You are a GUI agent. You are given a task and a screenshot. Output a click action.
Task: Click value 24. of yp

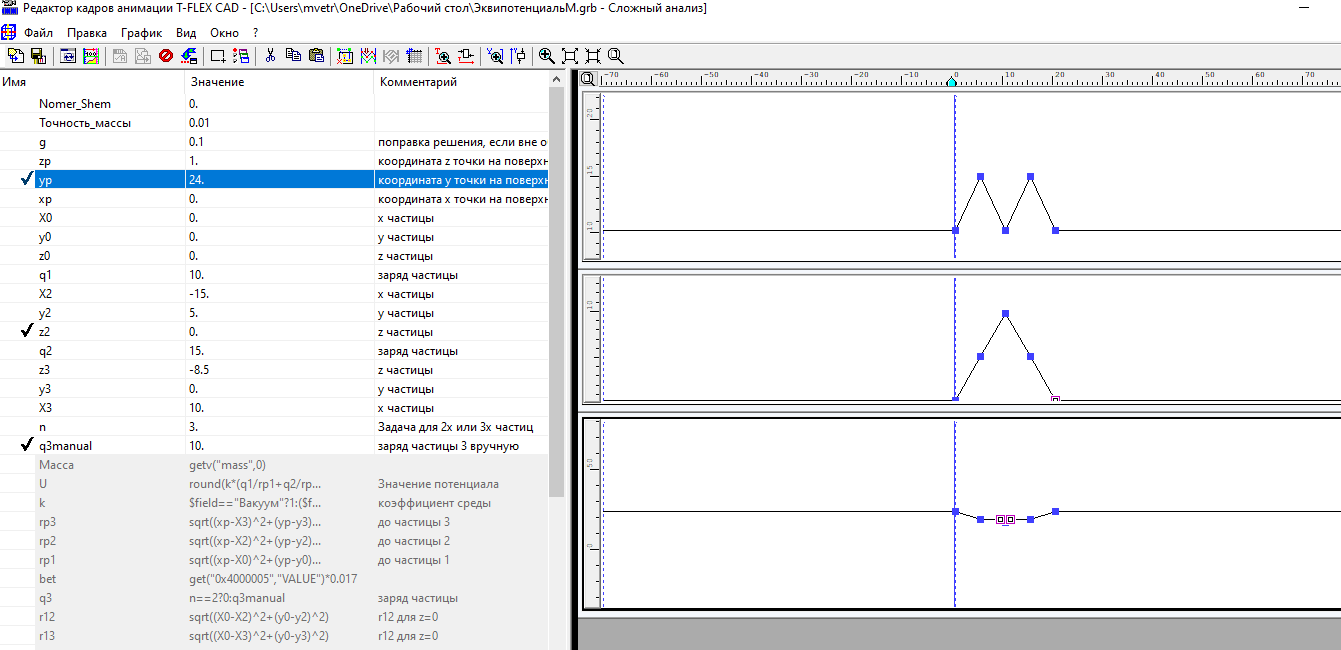tap(195, 180)
